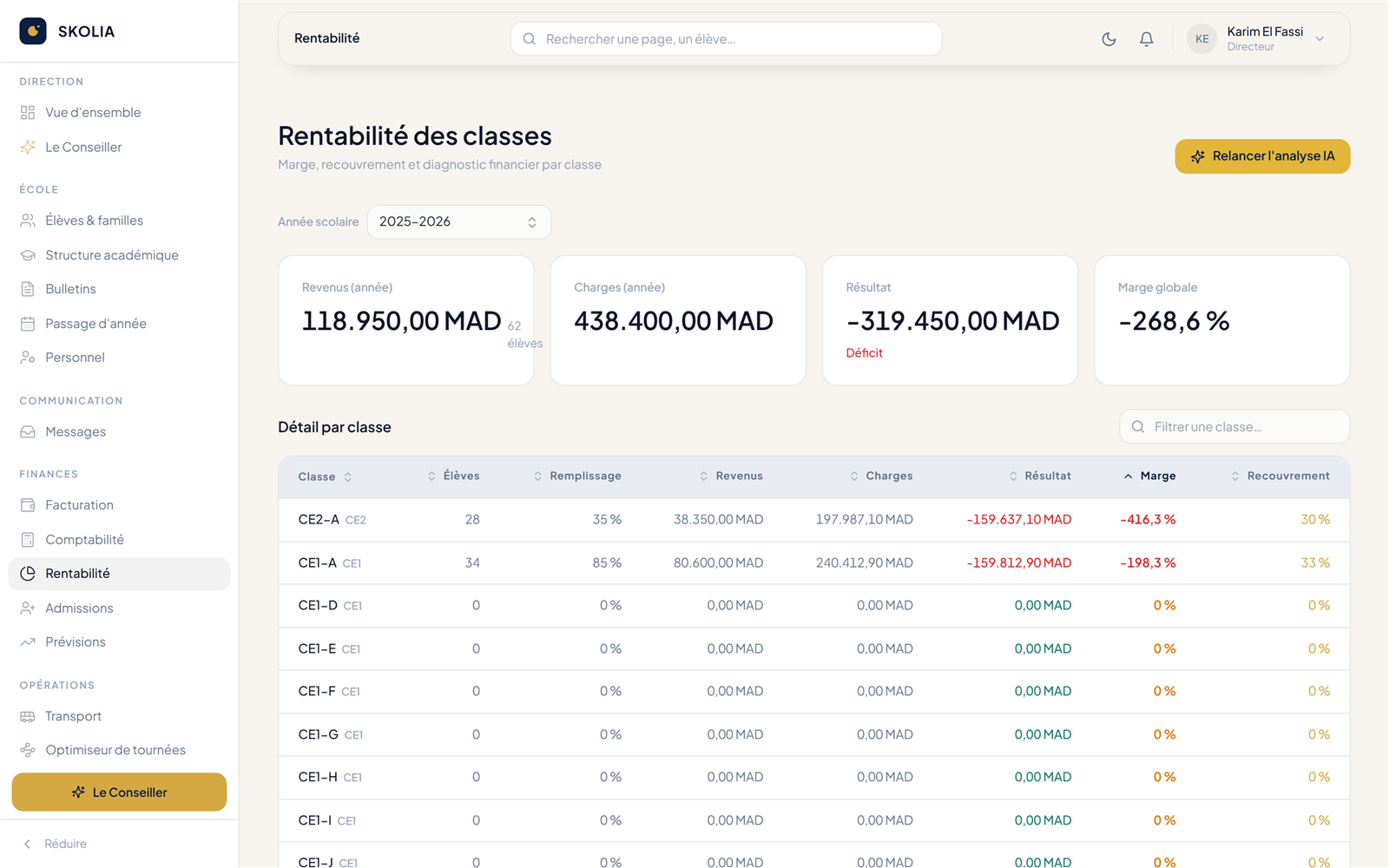Click the Filtrer une classe field
Image resolution: width=1389 pixels, height=868 pixels.
[x=1234, y=427]
